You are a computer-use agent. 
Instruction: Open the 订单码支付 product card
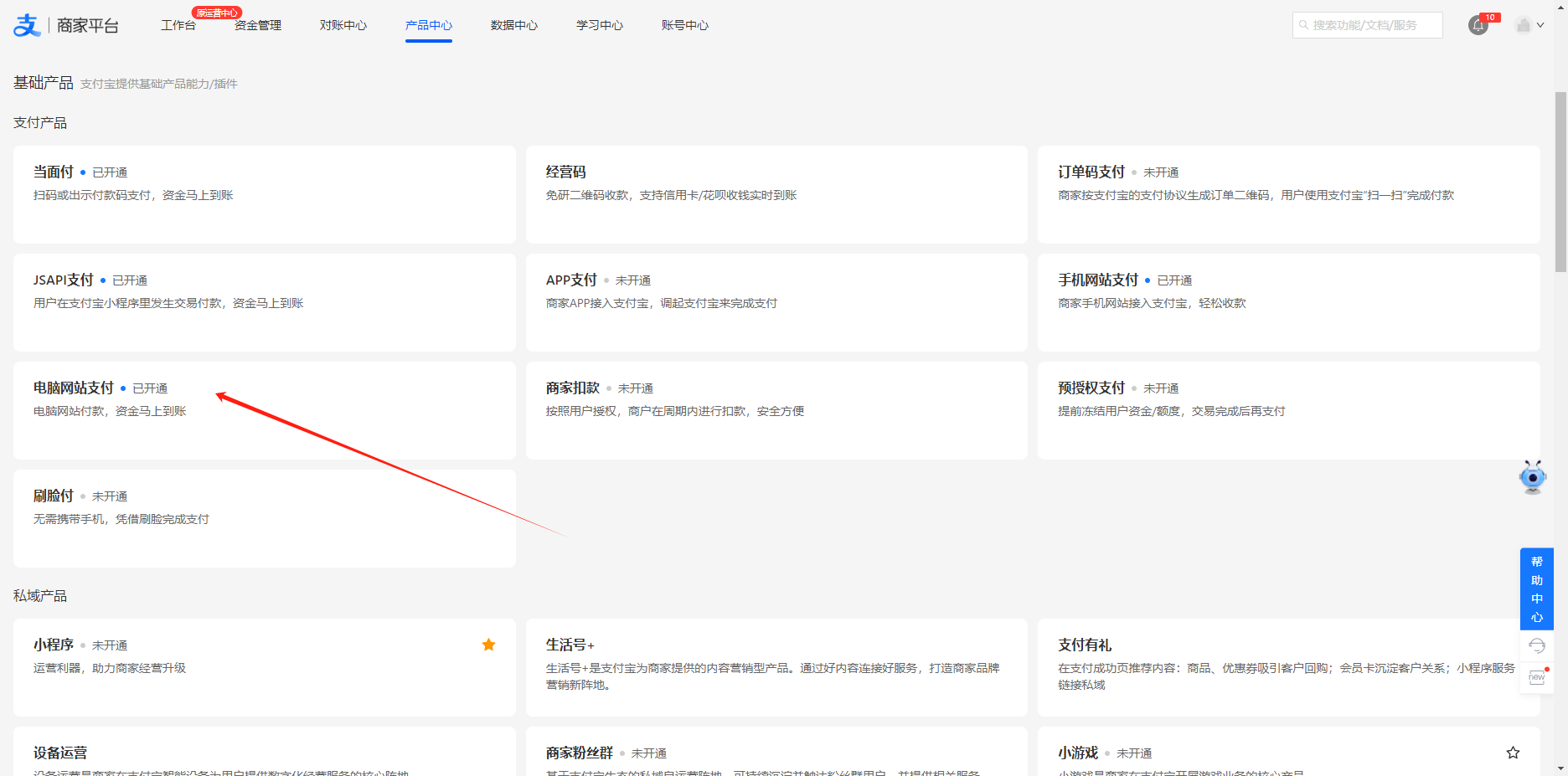[x=1289, y=194]
